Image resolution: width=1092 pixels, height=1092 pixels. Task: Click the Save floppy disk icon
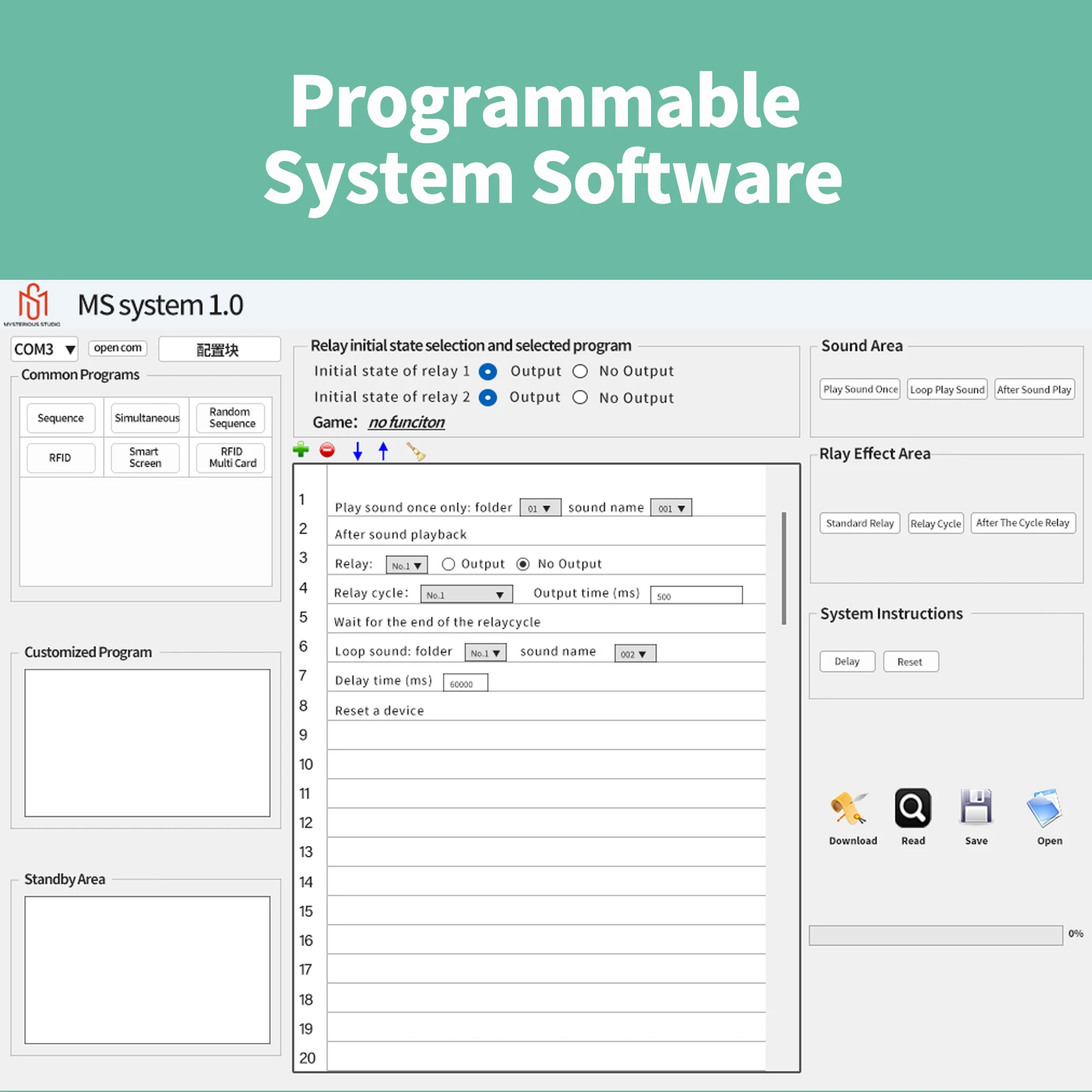(977, 807)
